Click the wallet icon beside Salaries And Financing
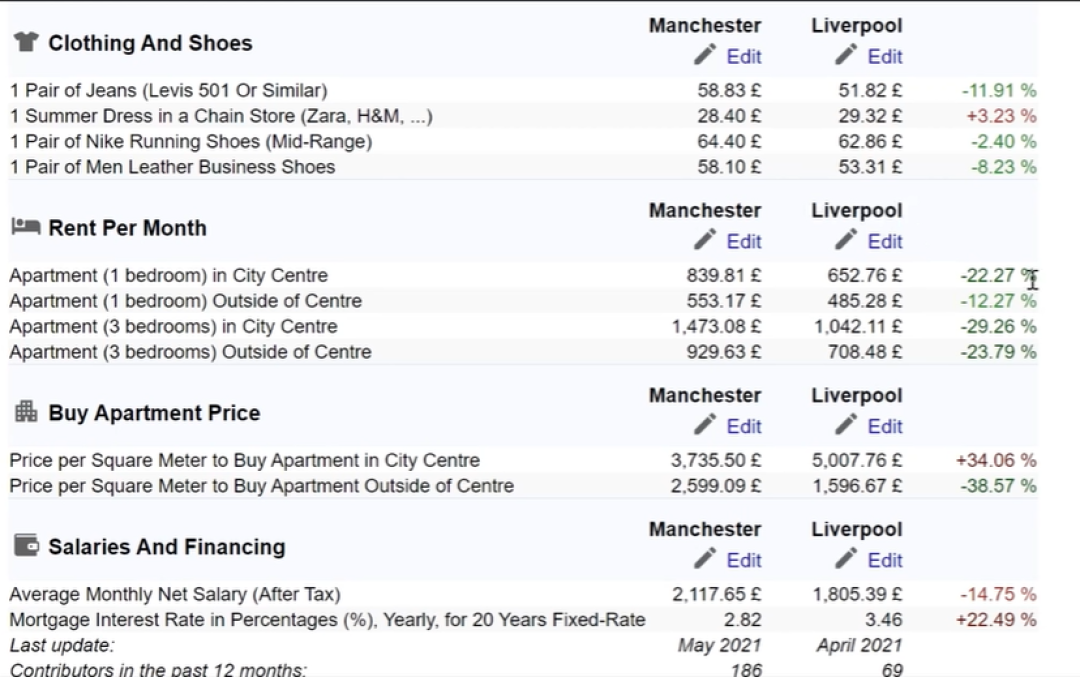Viewport: 1080px width, 677px height. pyautogui.click(x=26, y=546)
